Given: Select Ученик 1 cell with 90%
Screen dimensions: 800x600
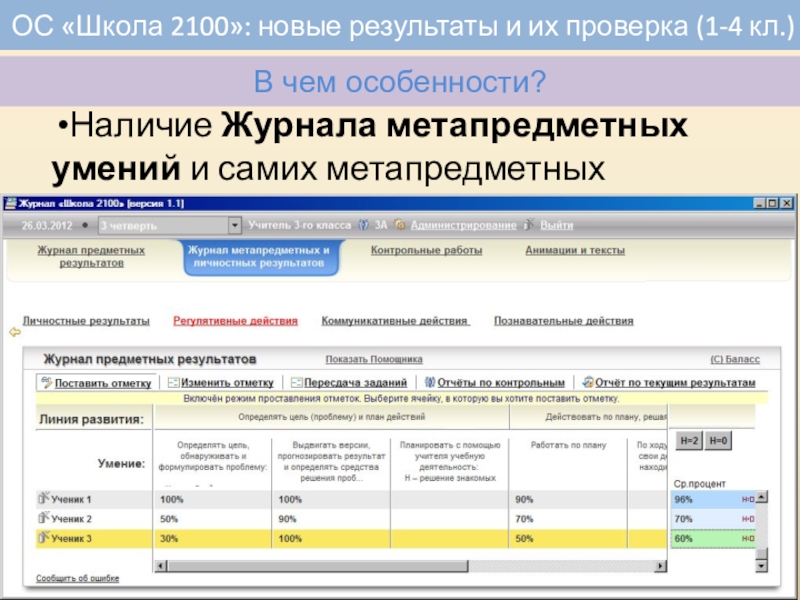Looking at the screenshot, I should click(x=568, y=499).
